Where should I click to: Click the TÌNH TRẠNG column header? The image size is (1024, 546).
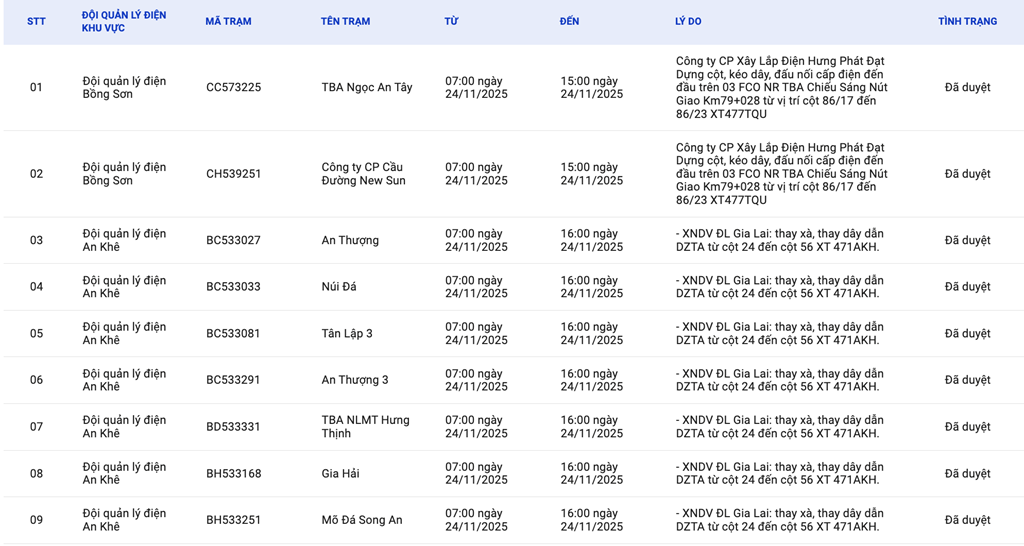point(967,21)
